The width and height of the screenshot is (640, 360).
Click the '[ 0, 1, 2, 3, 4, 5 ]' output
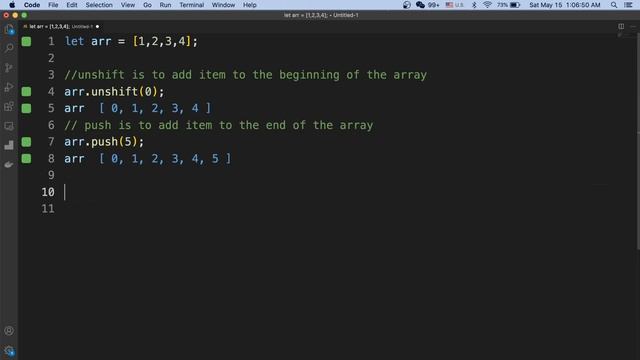[164, 158]
